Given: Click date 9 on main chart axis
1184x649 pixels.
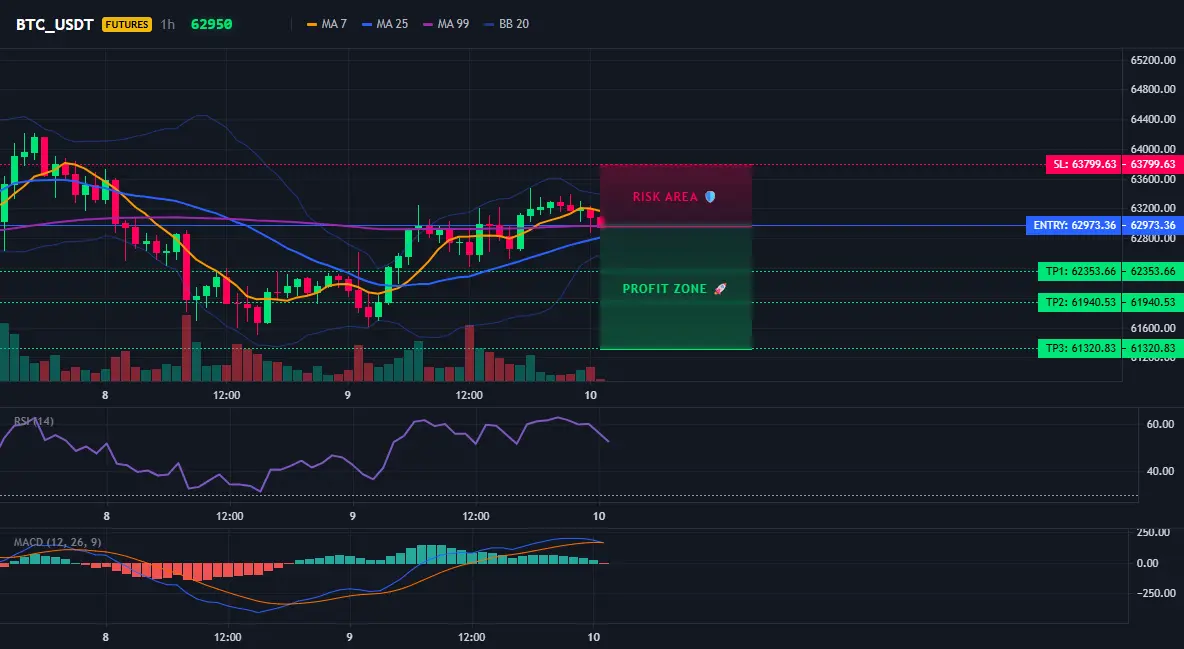Looking at the screenshot, I should (x=347, y=395).
